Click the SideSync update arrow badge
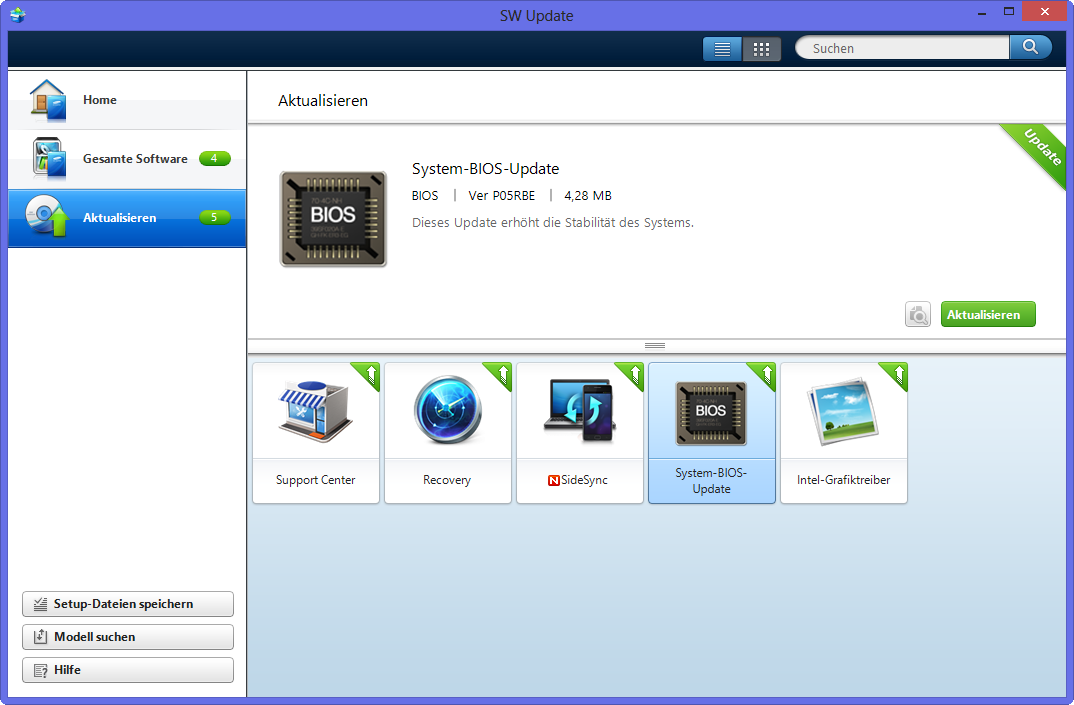The image size is (1074, 705). 633,374
